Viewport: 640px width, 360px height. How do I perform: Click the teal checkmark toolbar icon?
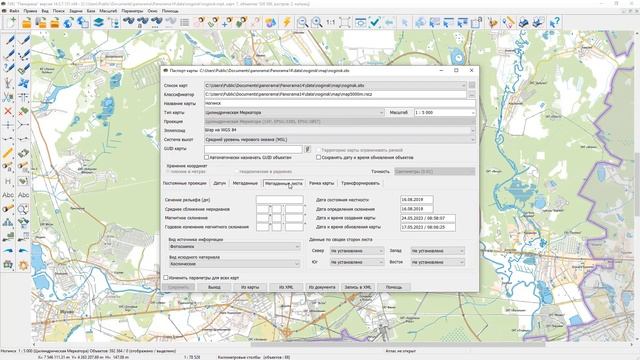point(375,22)
